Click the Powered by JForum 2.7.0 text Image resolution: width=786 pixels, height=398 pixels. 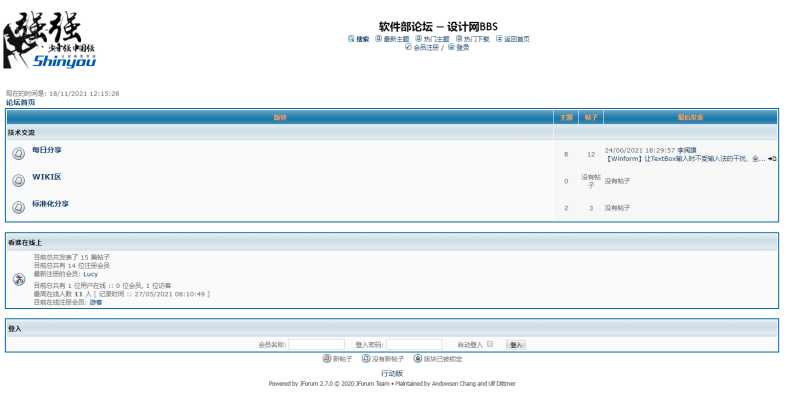pos(301,384)
